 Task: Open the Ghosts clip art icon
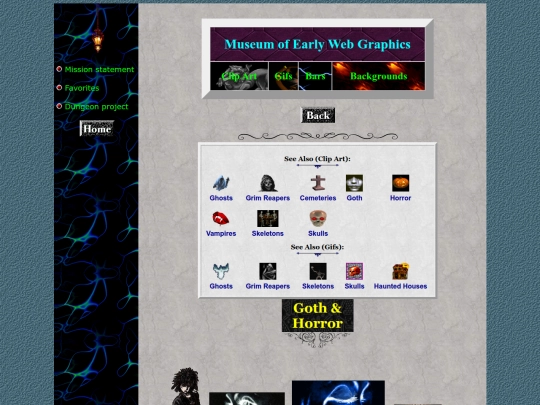pos(221,183)
